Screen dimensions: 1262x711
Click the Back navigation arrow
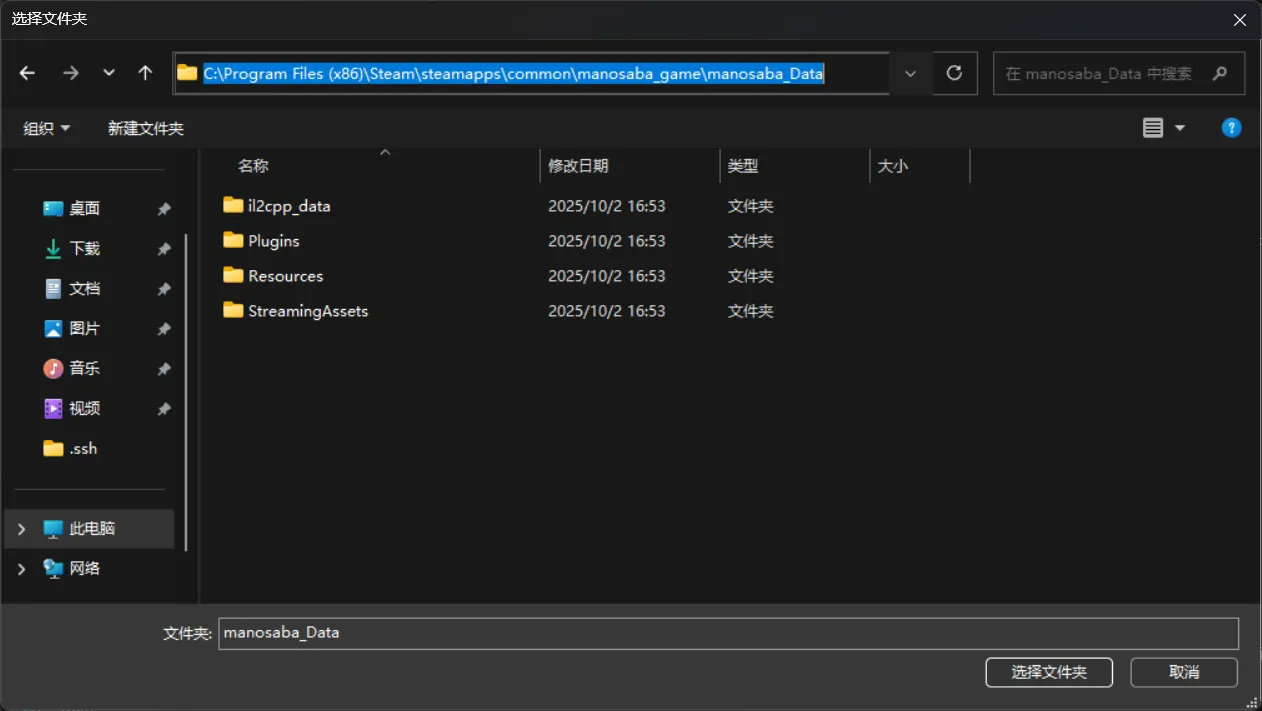tap(27, 73)
